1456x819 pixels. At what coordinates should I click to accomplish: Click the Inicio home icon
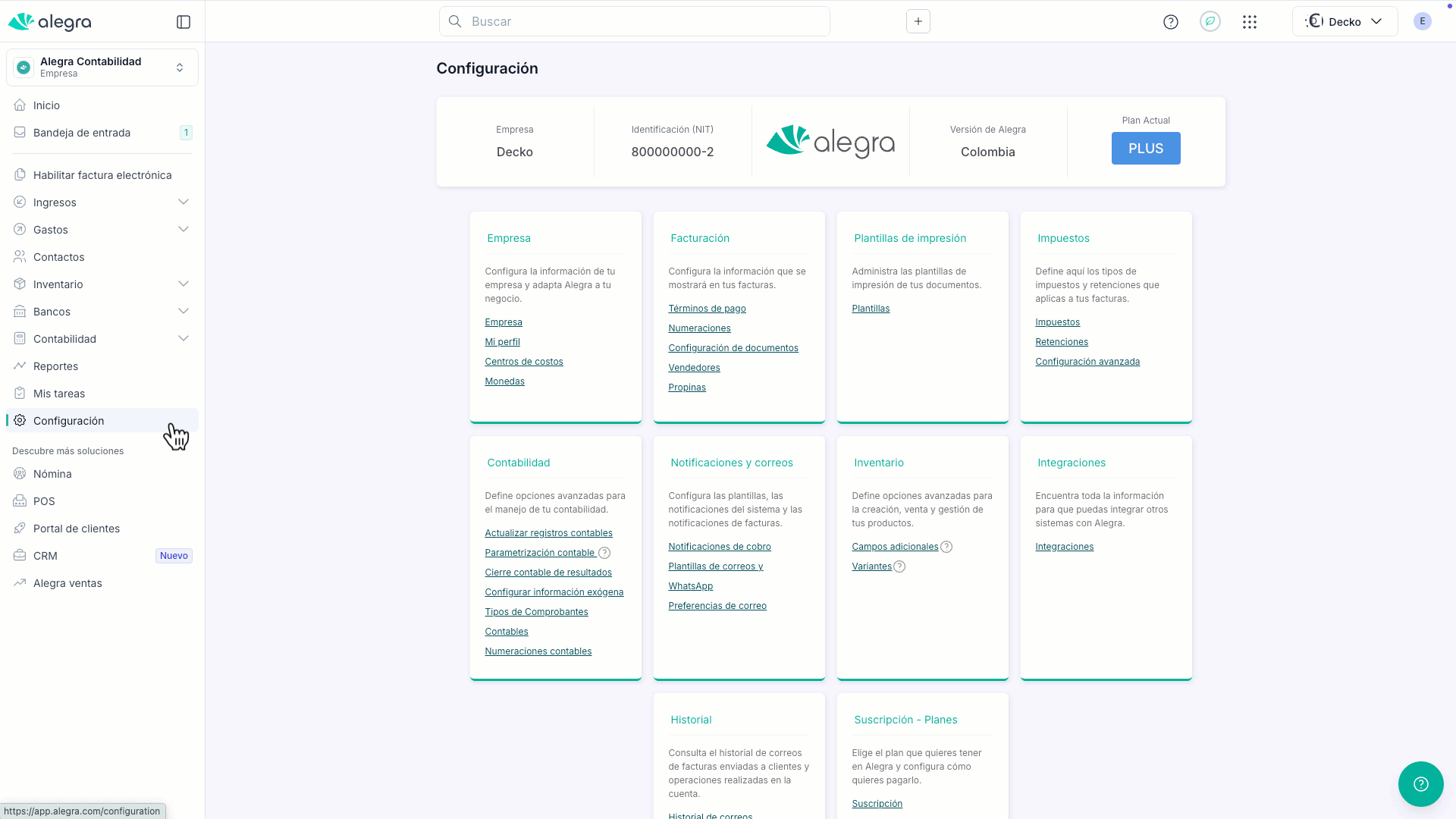pyautogui.click(x=19, y=105)
